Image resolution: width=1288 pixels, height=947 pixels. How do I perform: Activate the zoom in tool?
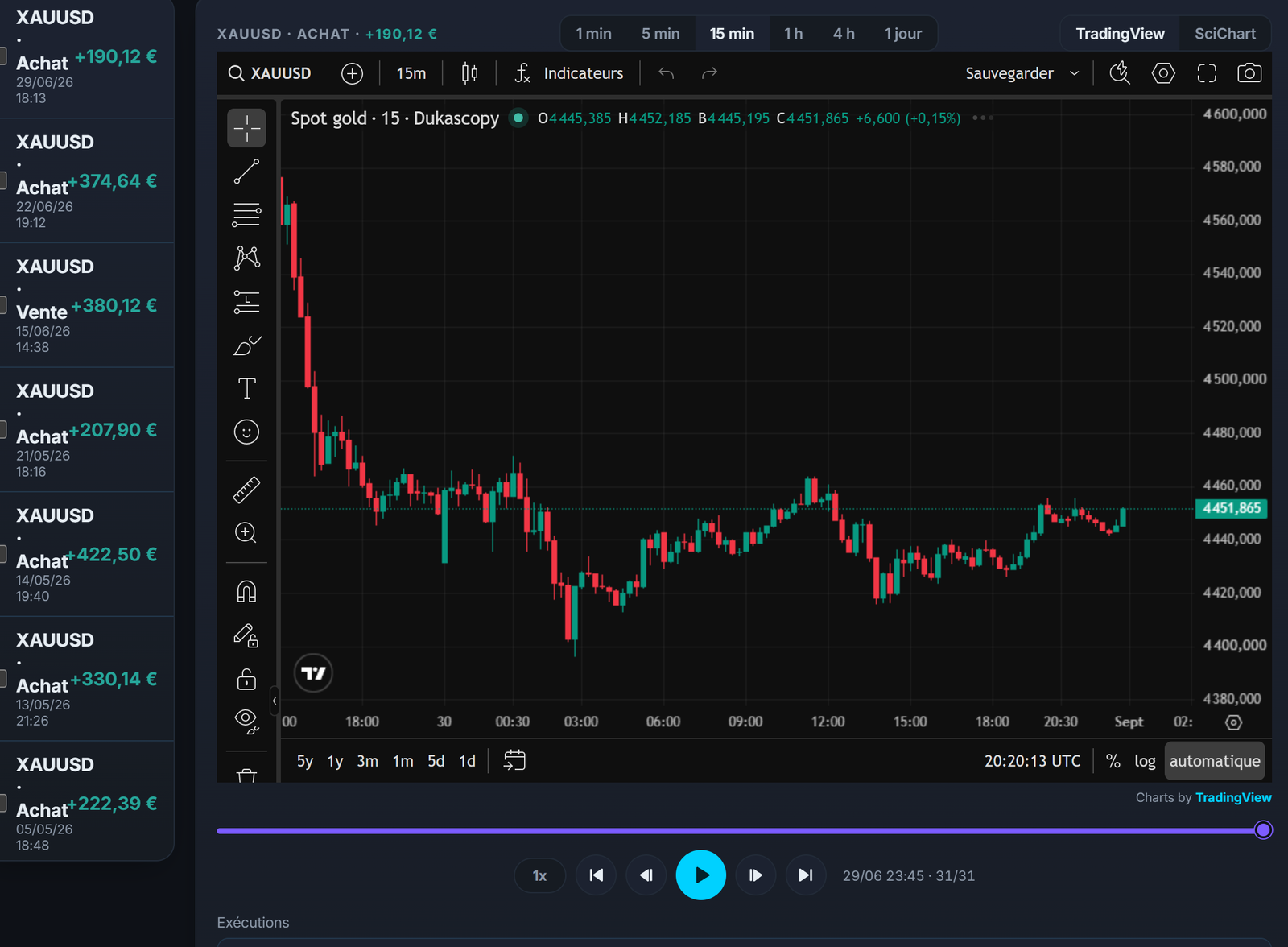coord(246,533)
